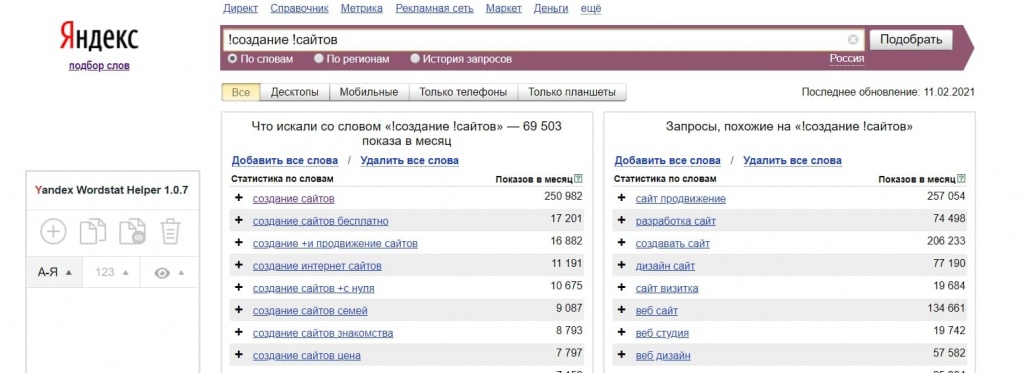Viewport: 1024px width, 373px height.
Task: Sort Helper list by frequency with 123
Action: pyautogui.click(x=112, y=272)
